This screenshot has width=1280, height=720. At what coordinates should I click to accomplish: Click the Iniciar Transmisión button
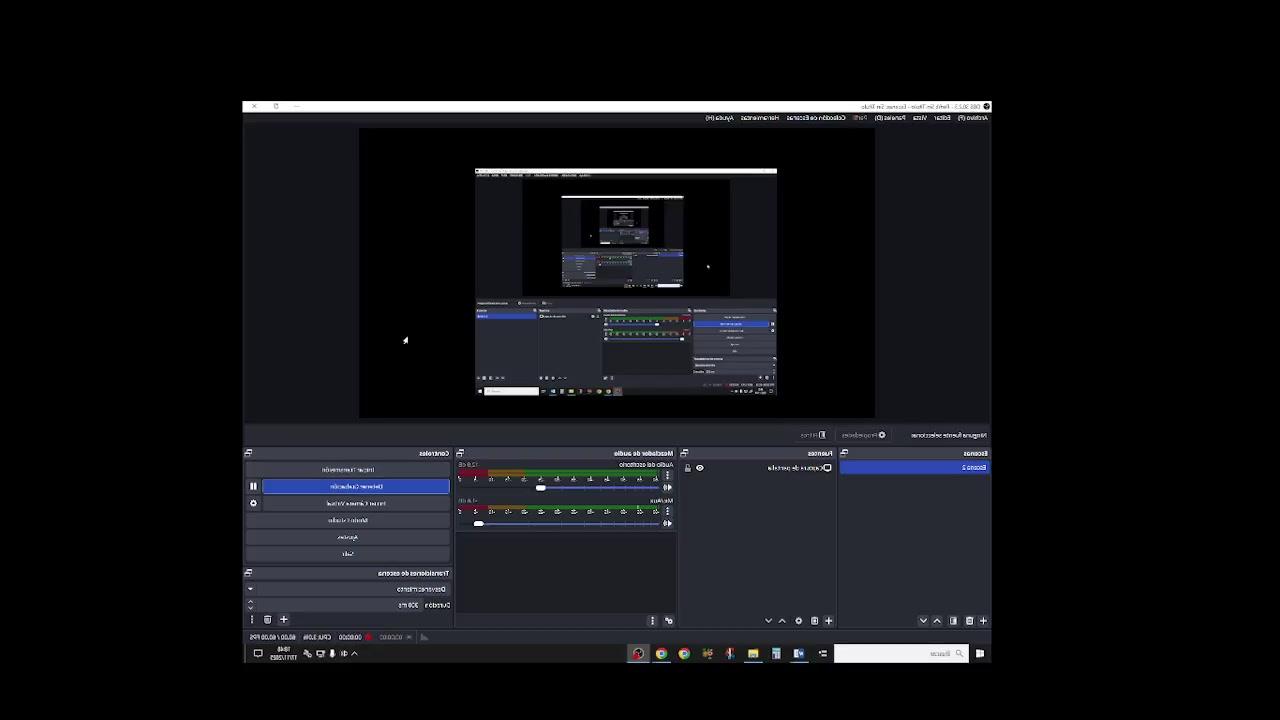(347, 470)
